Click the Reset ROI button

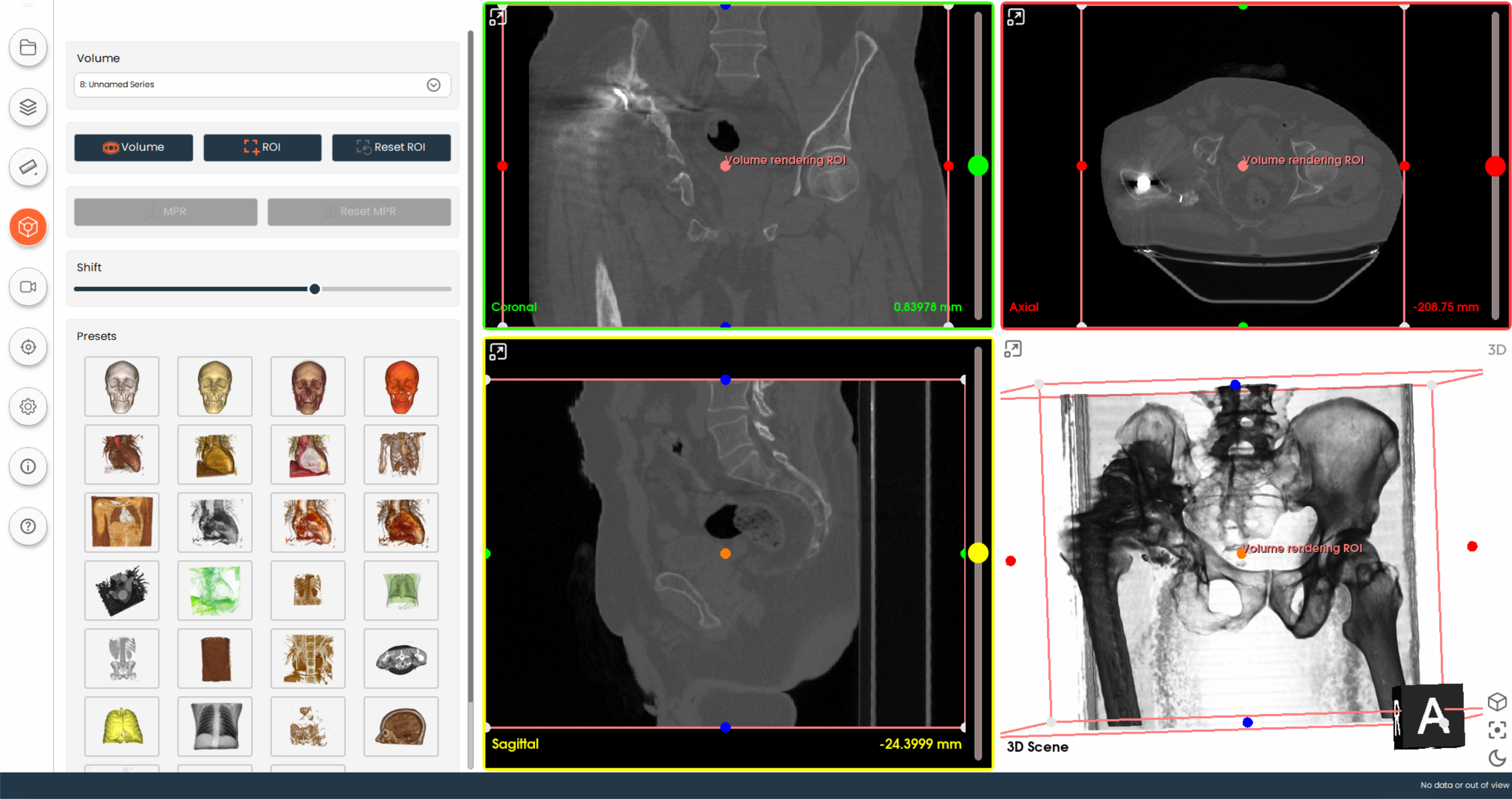391,147
